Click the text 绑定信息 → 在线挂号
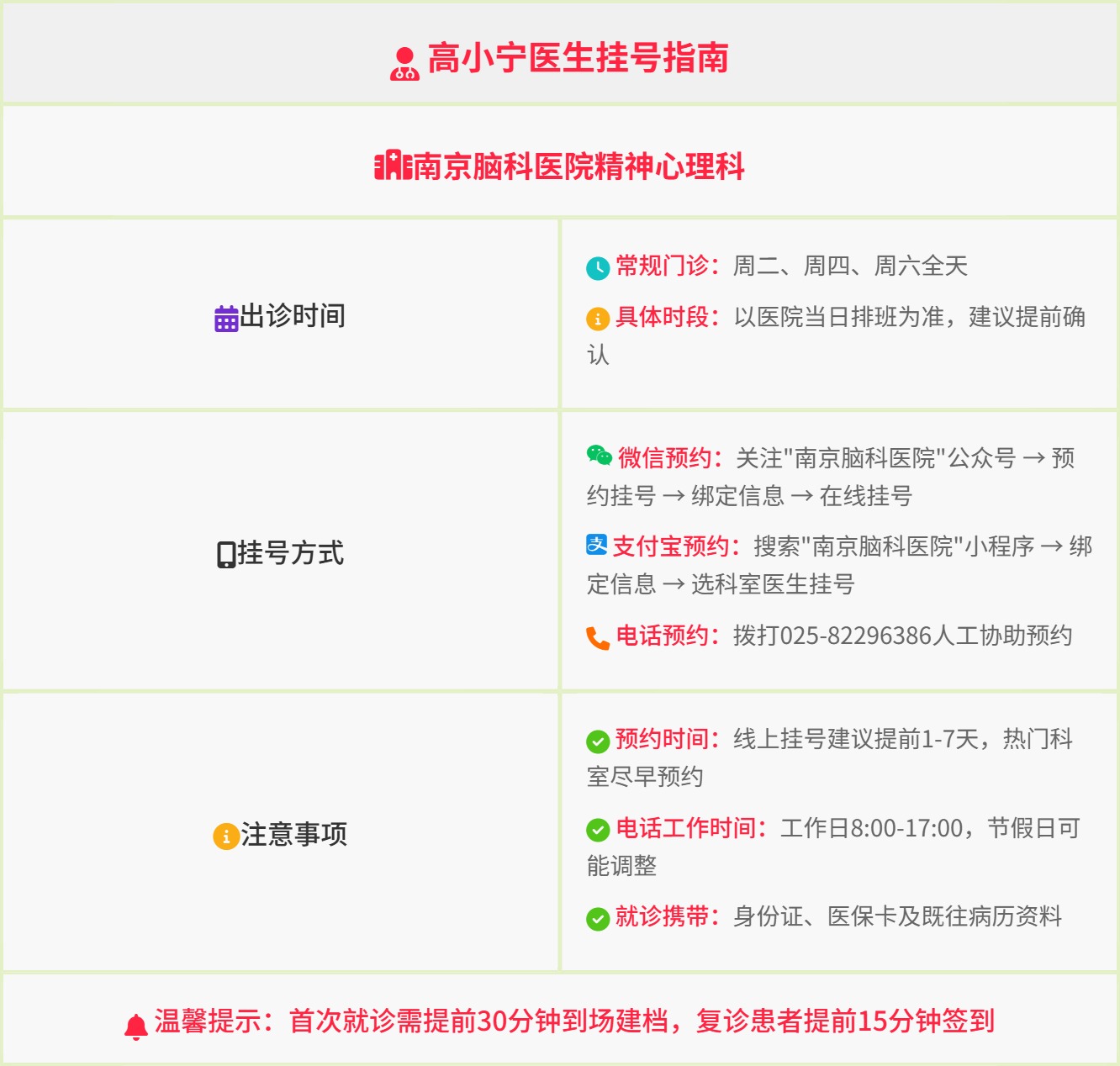This screenshot has width=1120, height=1066. pos(802,496)
